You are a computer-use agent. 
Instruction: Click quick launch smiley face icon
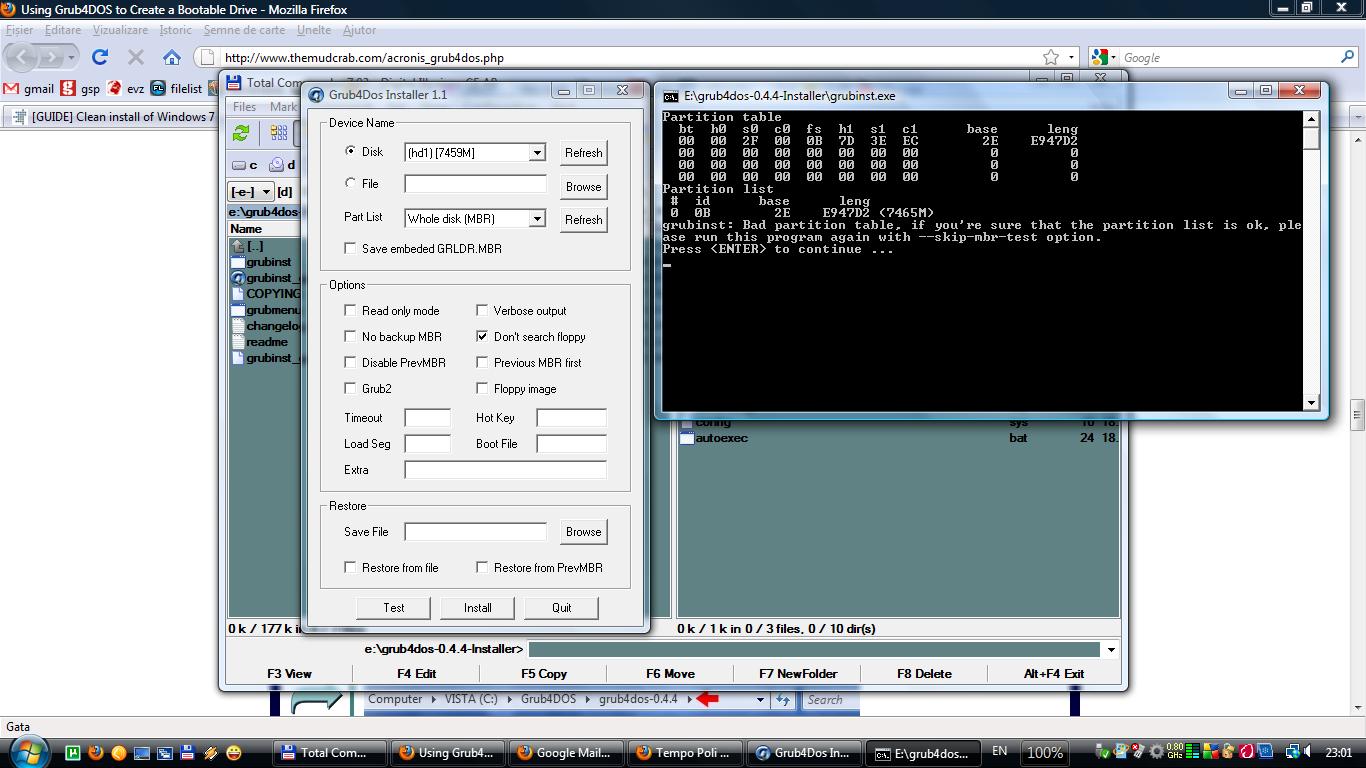tap(233, 752)
